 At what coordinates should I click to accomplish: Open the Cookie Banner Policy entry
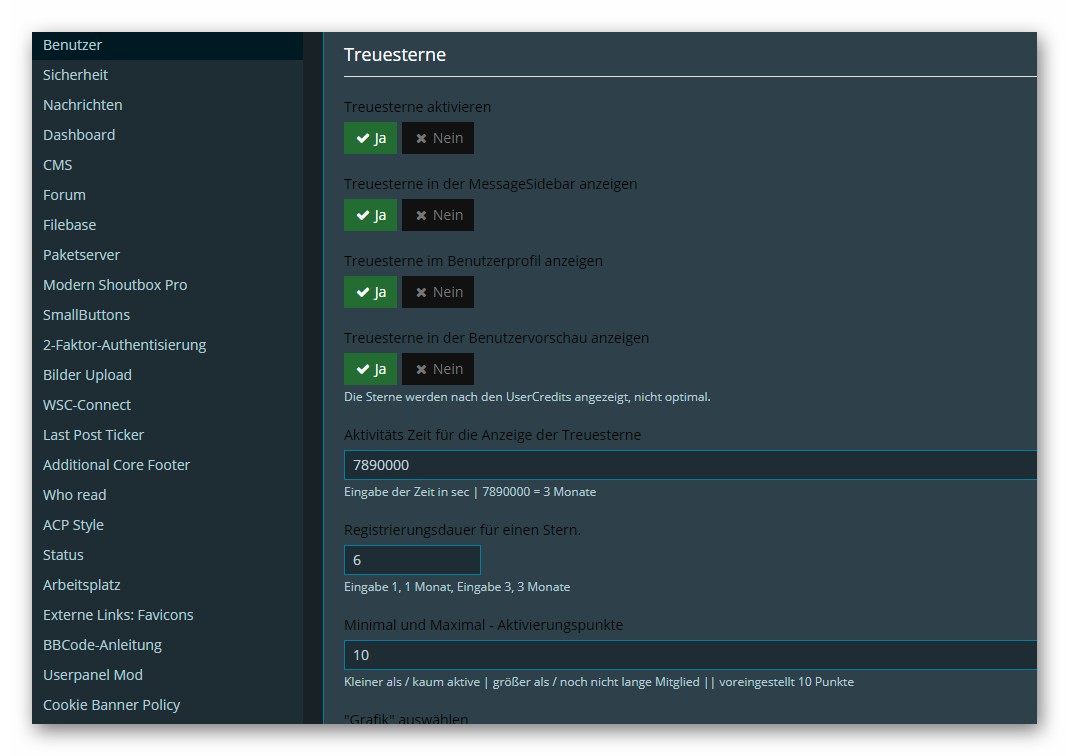[112, 705]
